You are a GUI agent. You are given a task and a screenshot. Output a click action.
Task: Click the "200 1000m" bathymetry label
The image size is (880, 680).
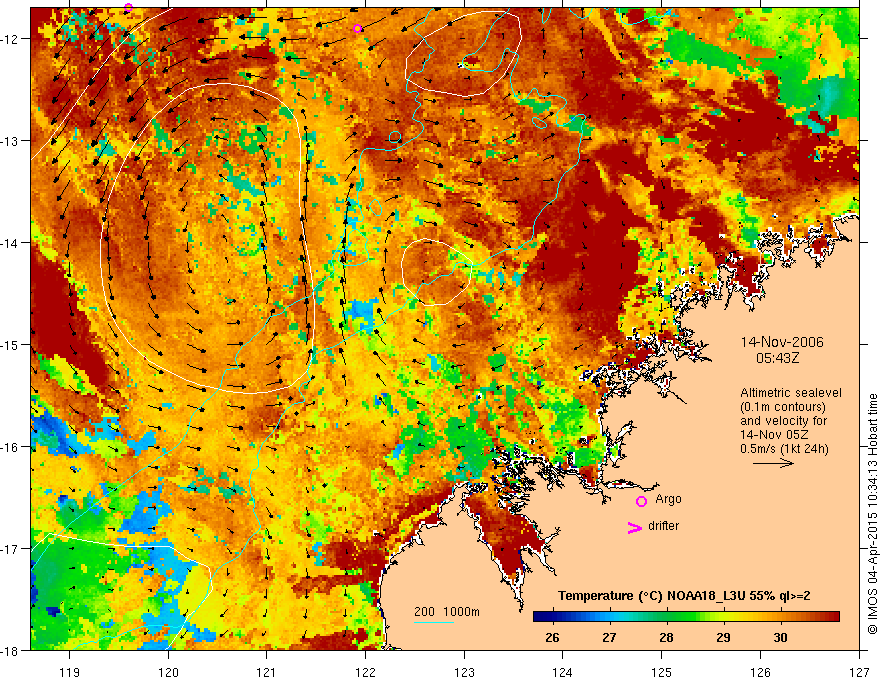point(447,612)
